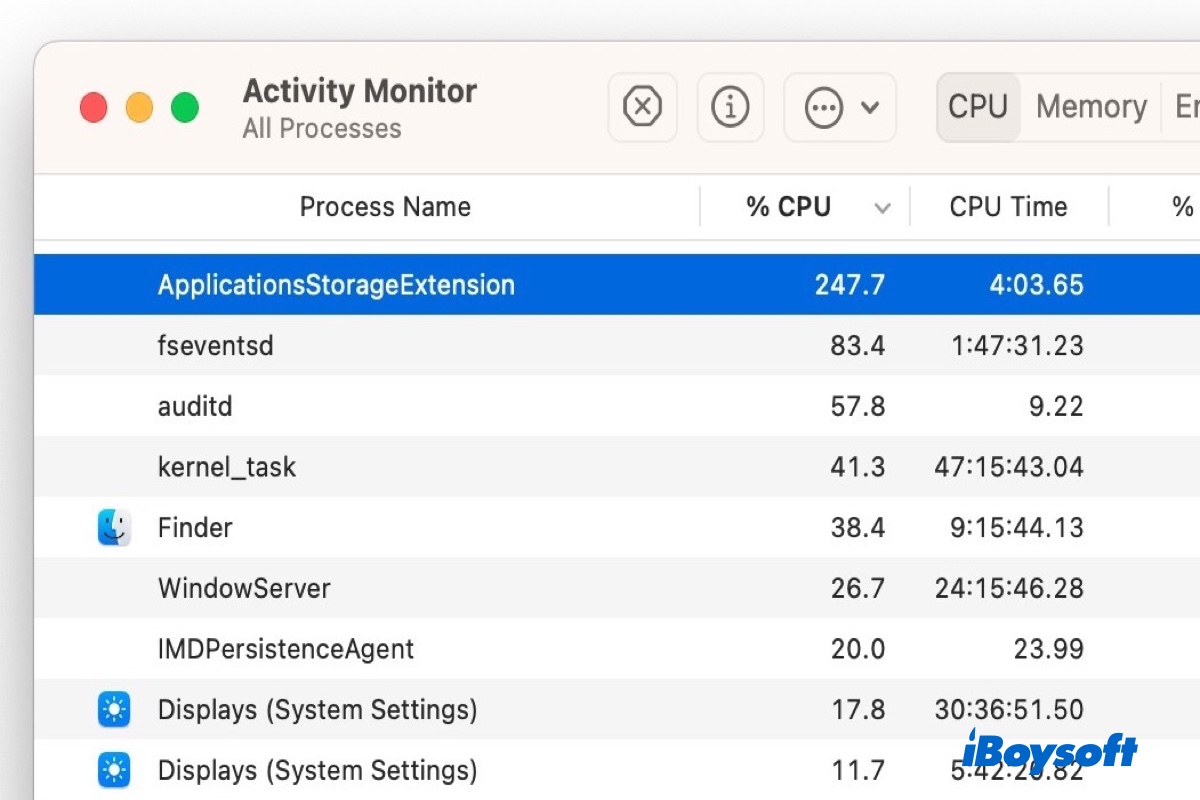Click the yellow minimize window button

point(139,108)
